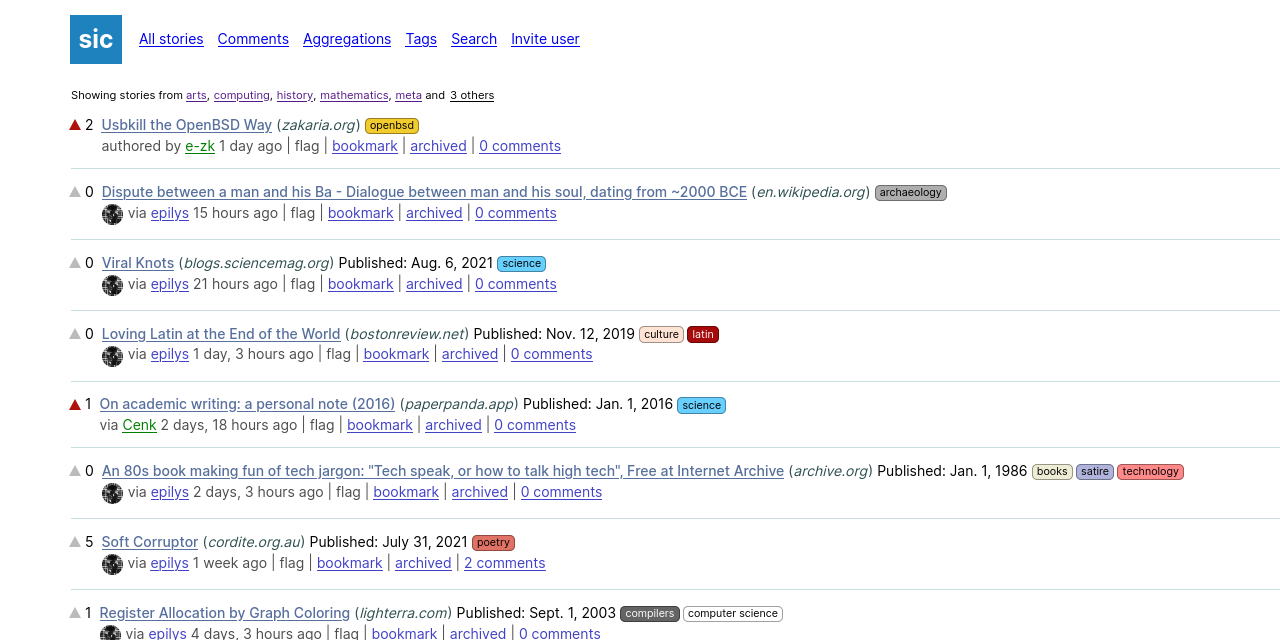View 0 comments on On academic writing

coord(535,425)
